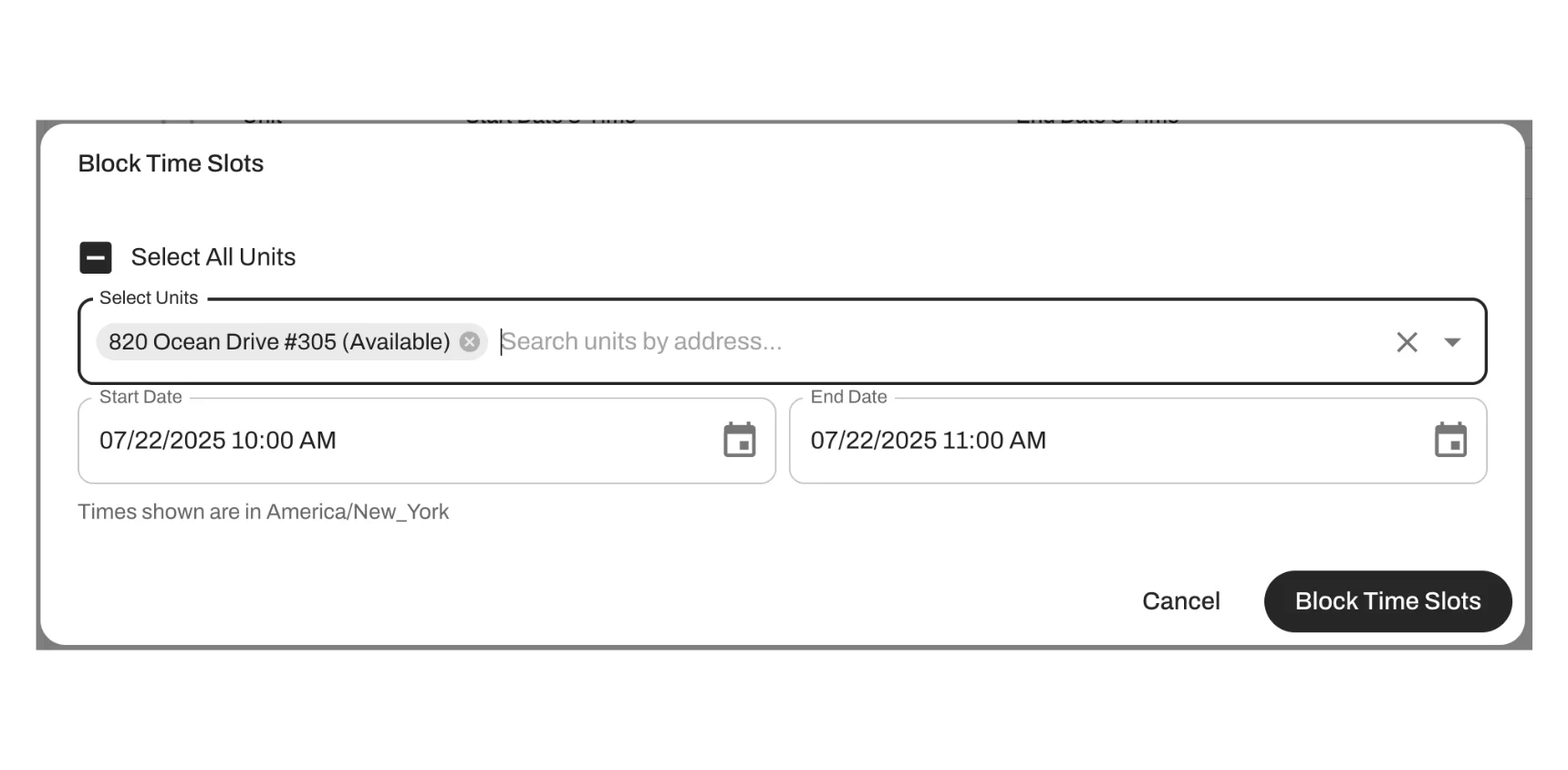
Task: Select the AM segment in Start Date
Action: [x=318, y=441]
